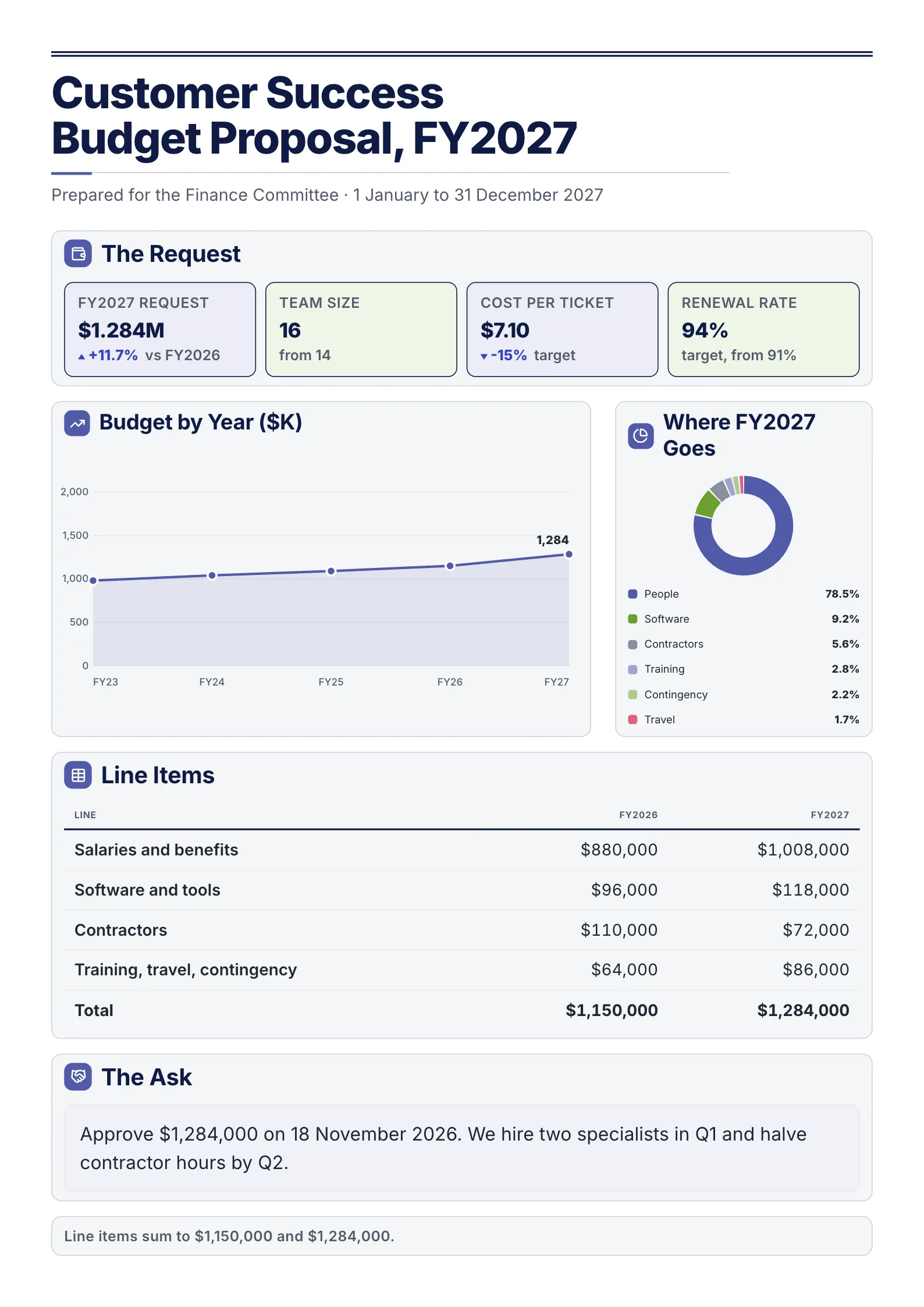The height and width of the screenshot is (1307, 924).
Task: Select the Contractors line item row
Action: pyautogui.click(x=461, y=930)
